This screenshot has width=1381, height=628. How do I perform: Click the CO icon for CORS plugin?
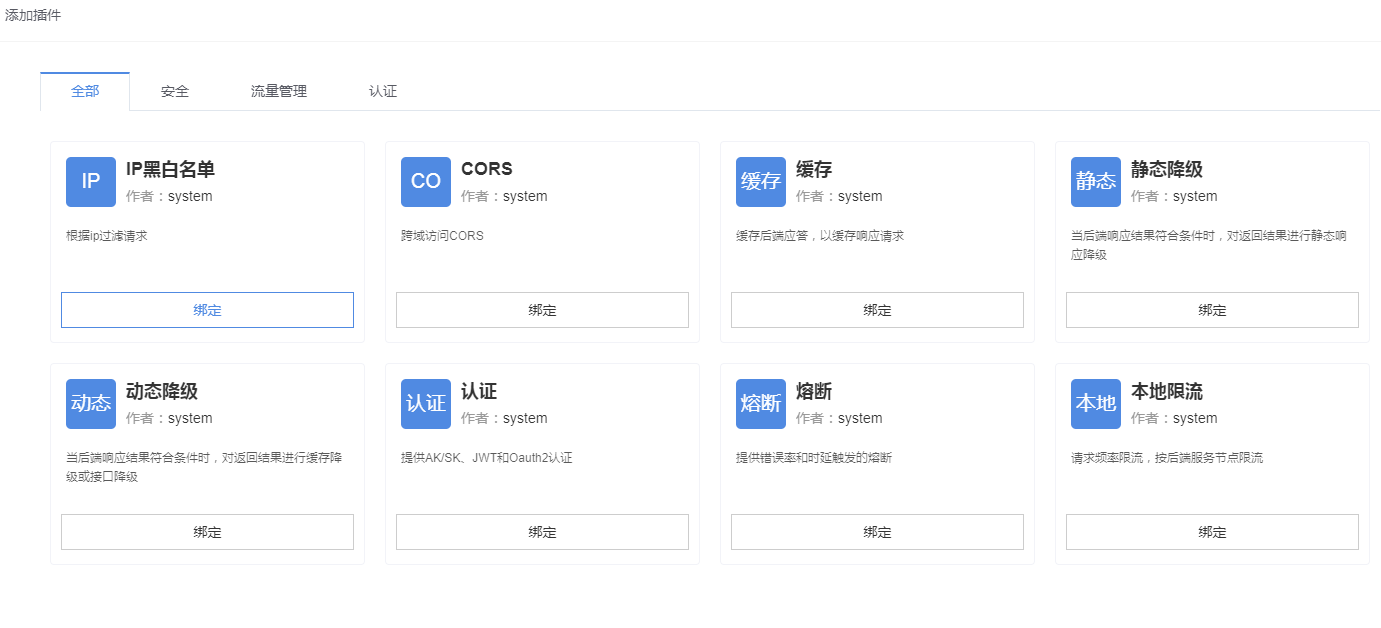tap(426, 182)
